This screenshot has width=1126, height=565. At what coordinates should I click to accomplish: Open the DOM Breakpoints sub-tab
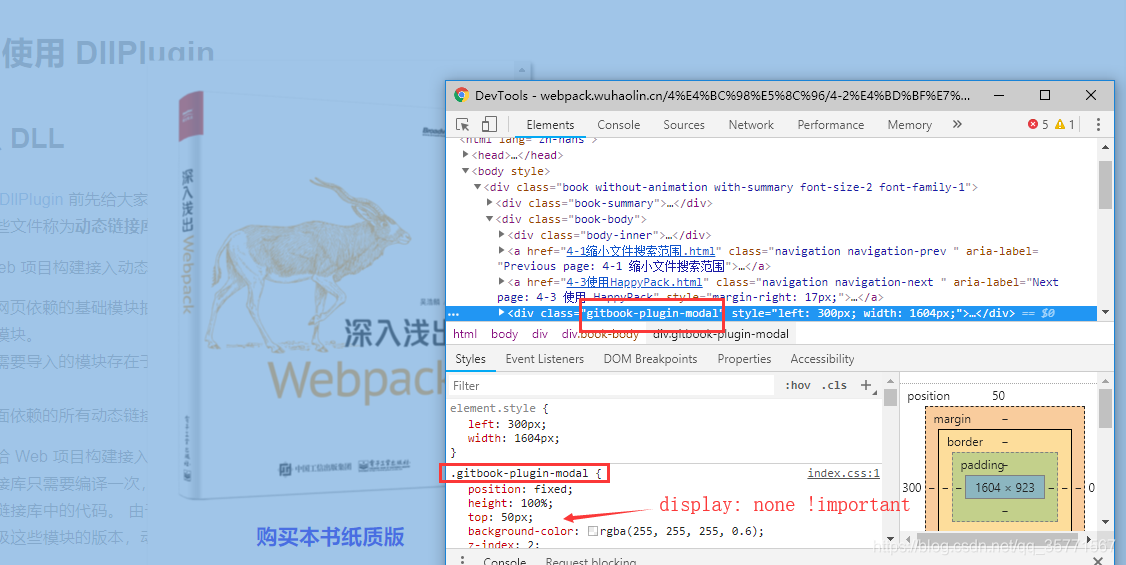(x=650, y=358)
